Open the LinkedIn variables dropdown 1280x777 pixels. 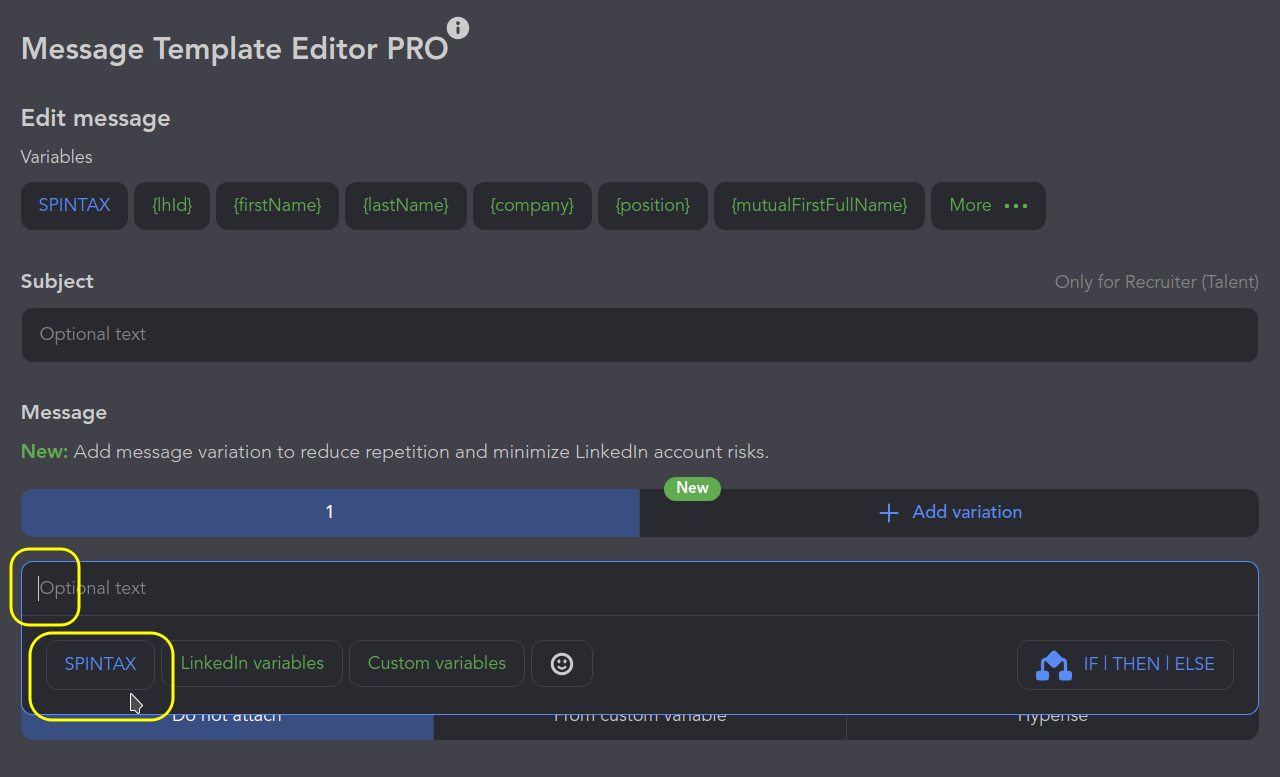coord(252,664)
